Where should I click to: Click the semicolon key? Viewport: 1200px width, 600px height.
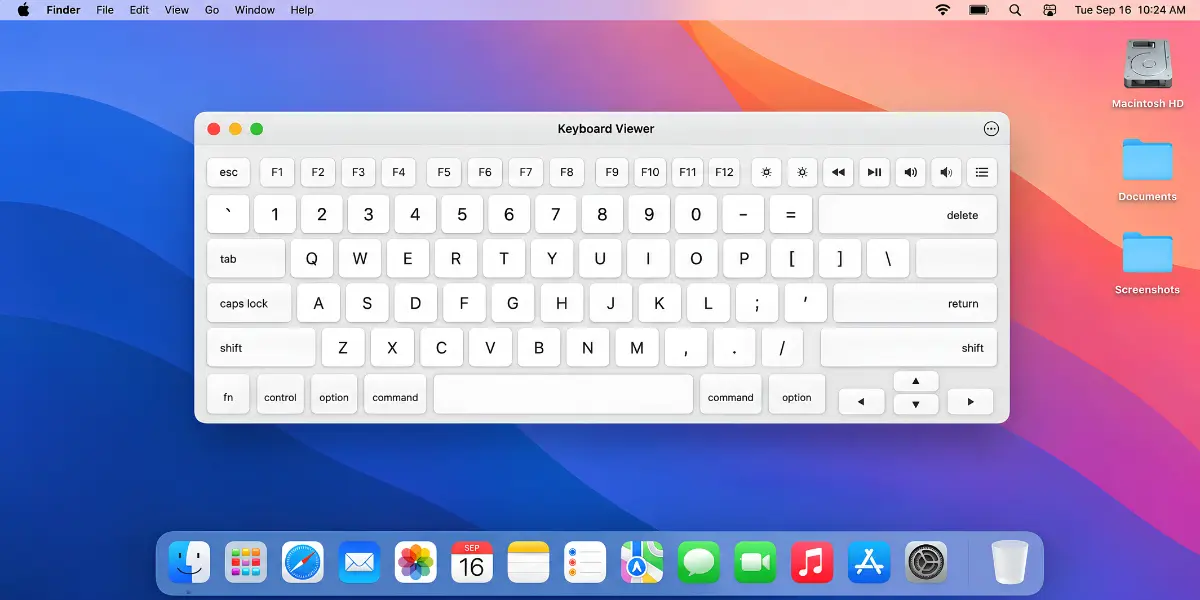(757, 303)
